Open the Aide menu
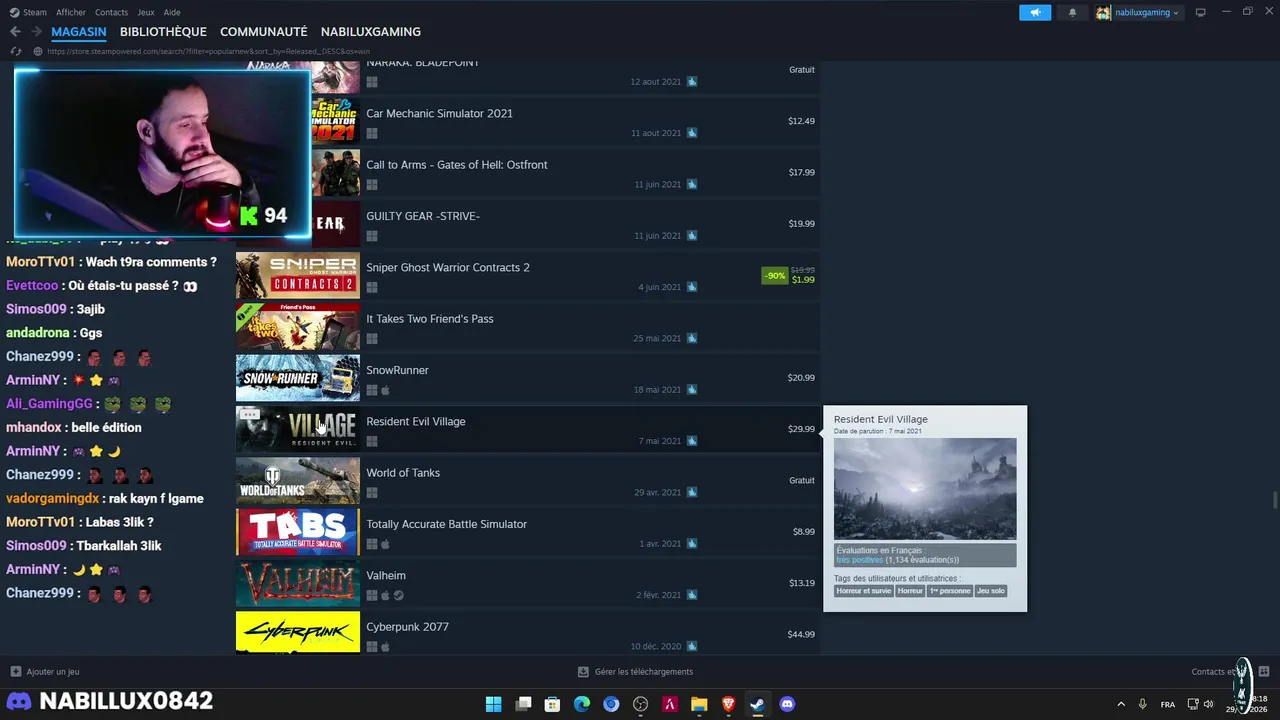 click(172, 12)
